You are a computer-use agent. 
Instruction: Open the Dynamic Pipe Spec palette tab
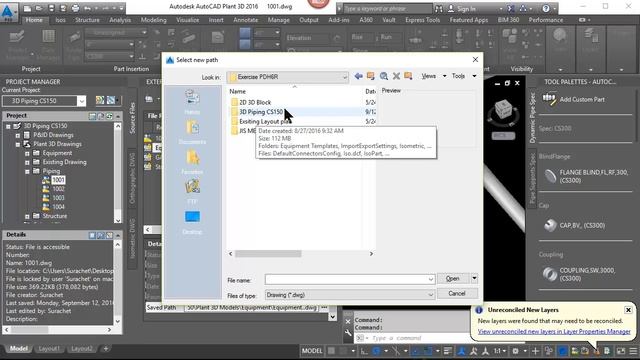tap(532, 118)
